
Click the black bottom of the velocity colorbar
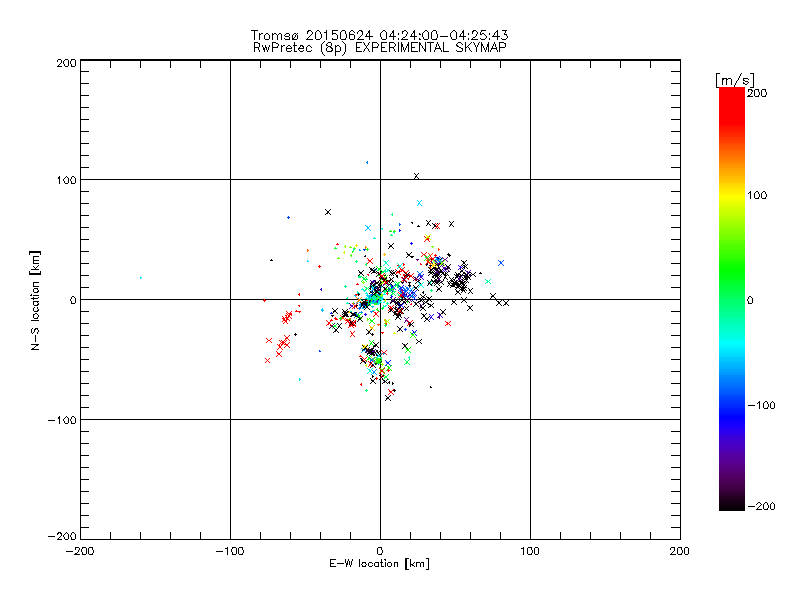(732, 503)
